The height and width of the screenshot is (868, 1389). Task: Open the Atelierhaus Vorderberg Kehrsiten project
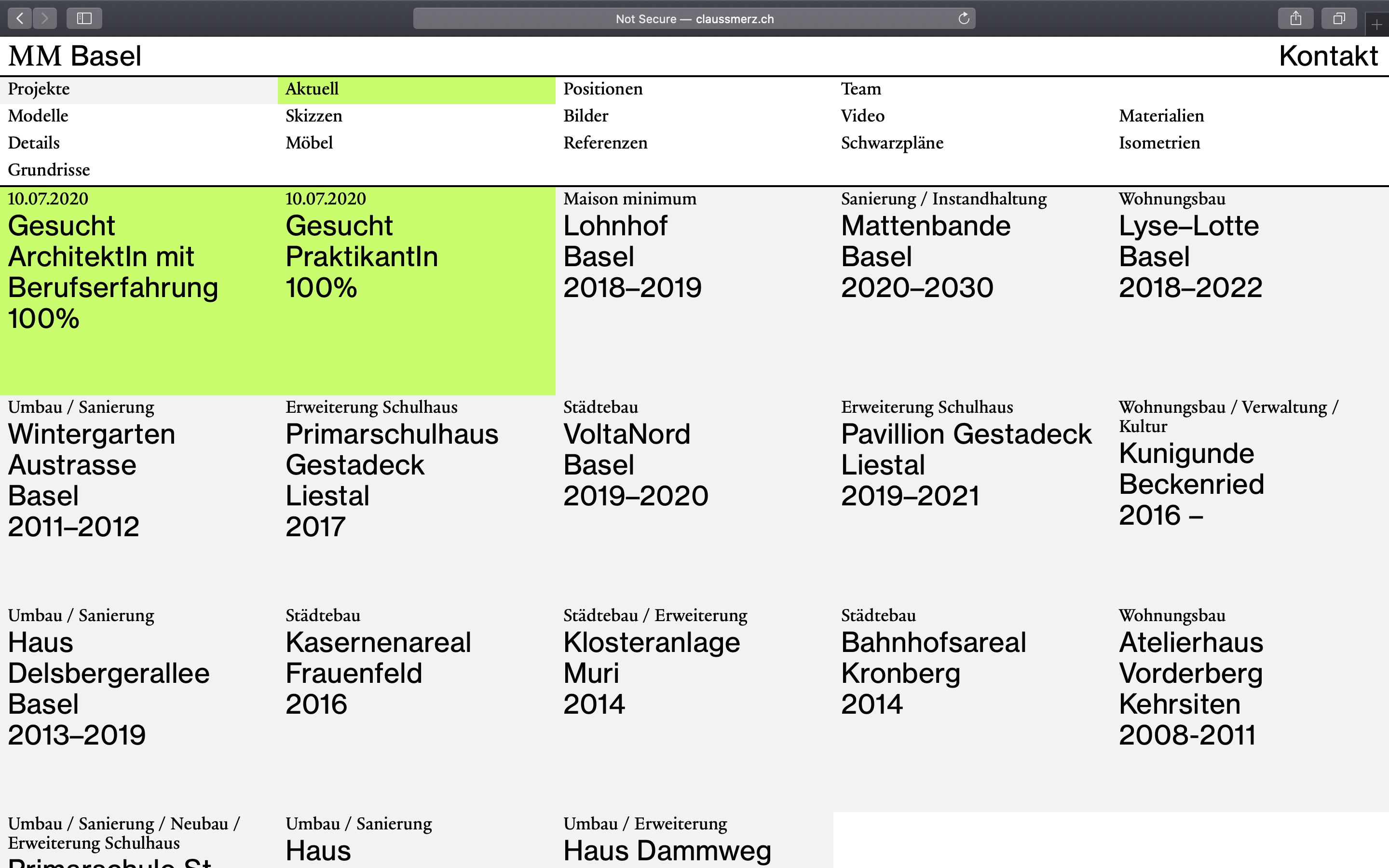coord(1190,688)
